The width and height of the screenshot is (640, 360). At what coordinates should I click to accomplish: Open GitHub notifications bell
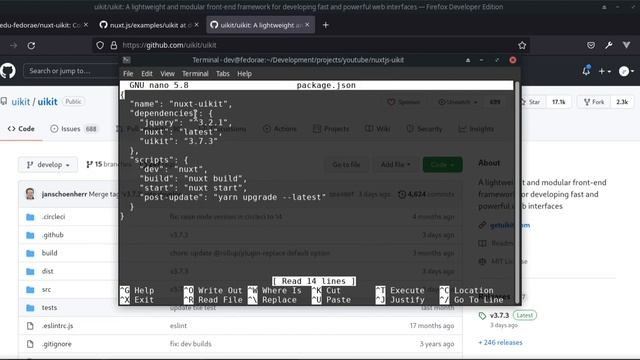[586, 71]
